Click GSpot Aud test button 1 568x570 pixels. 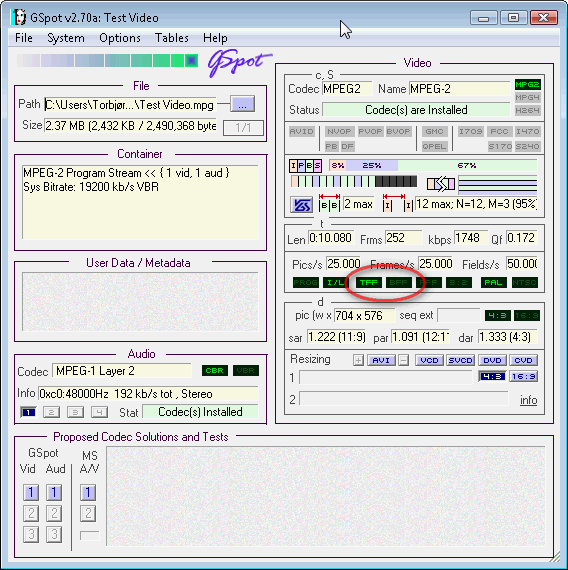[54, 493]
